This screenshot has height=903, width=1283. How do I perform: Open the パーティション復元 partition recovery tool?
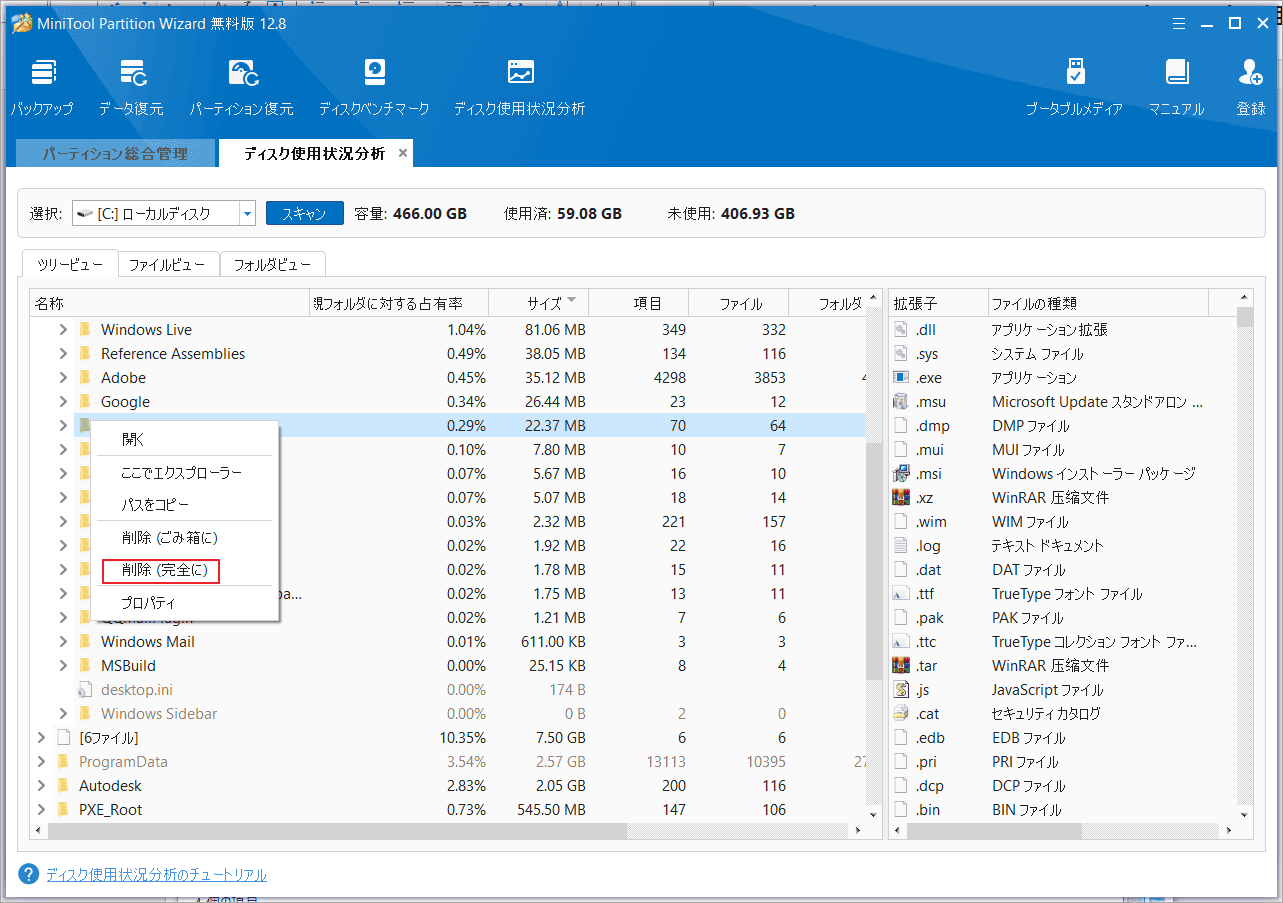(242, 87)
